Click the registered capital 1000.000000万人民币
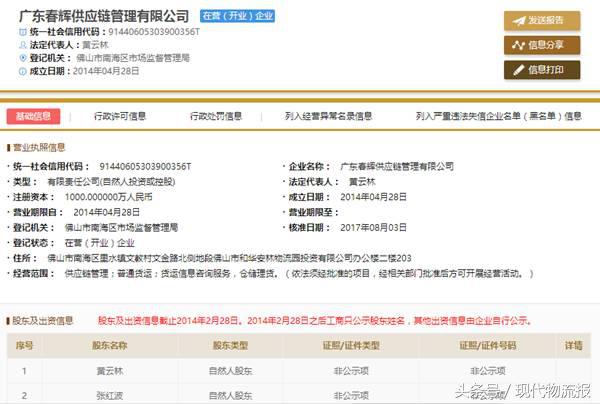Screen dimensions: 600x404 [x=109, y=197]
